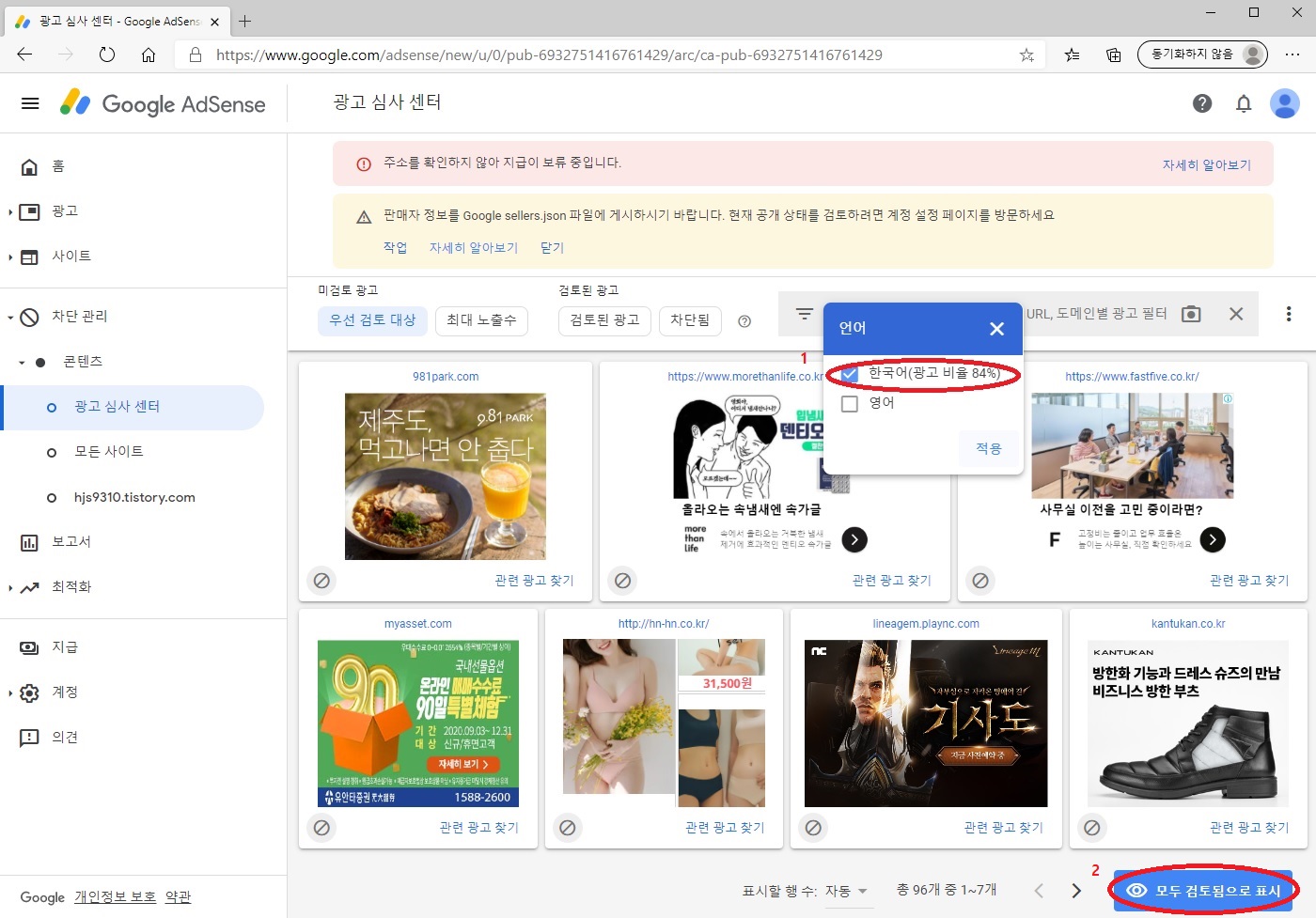The image size is (1316, 918).
Task: Expand the 광고 sidebar section
Action: tap(10, 211)
